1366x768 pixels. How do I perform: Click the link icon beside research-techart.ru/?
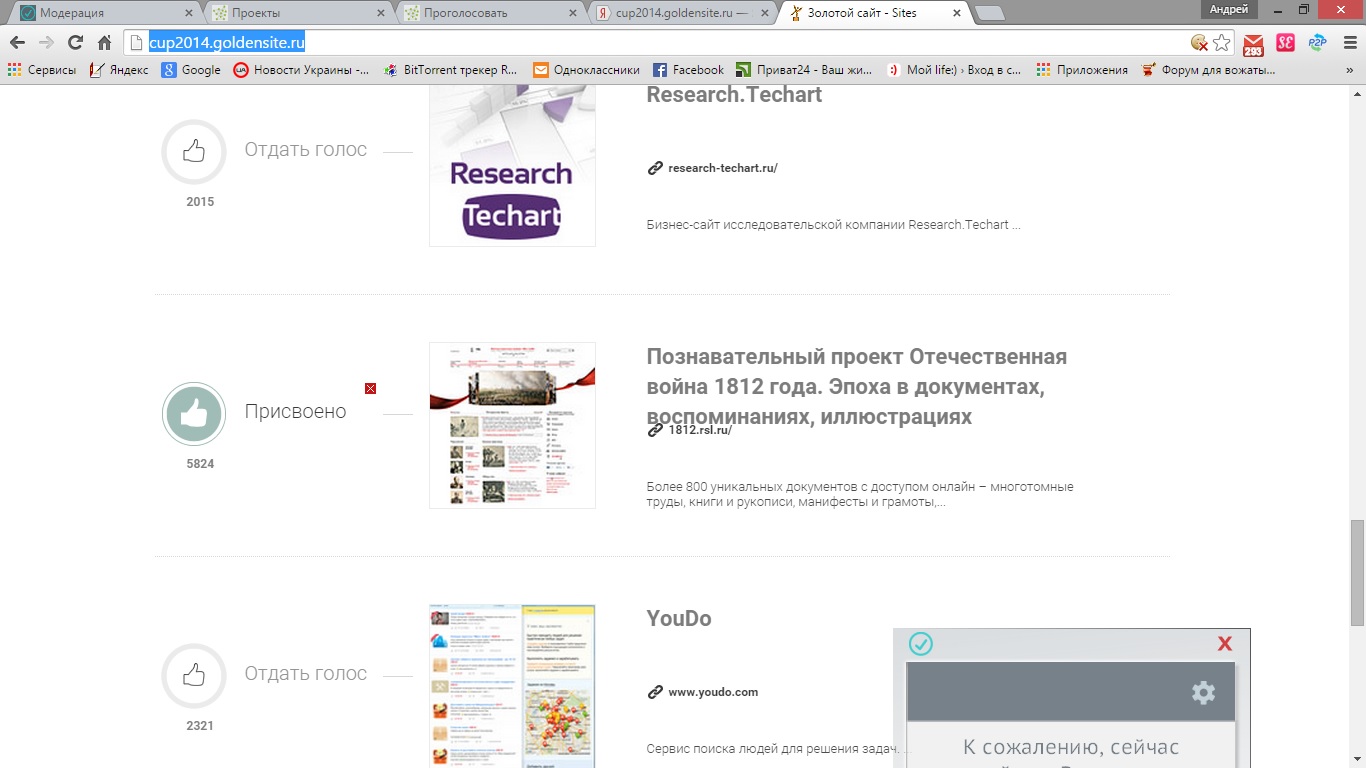click(655, 168)
